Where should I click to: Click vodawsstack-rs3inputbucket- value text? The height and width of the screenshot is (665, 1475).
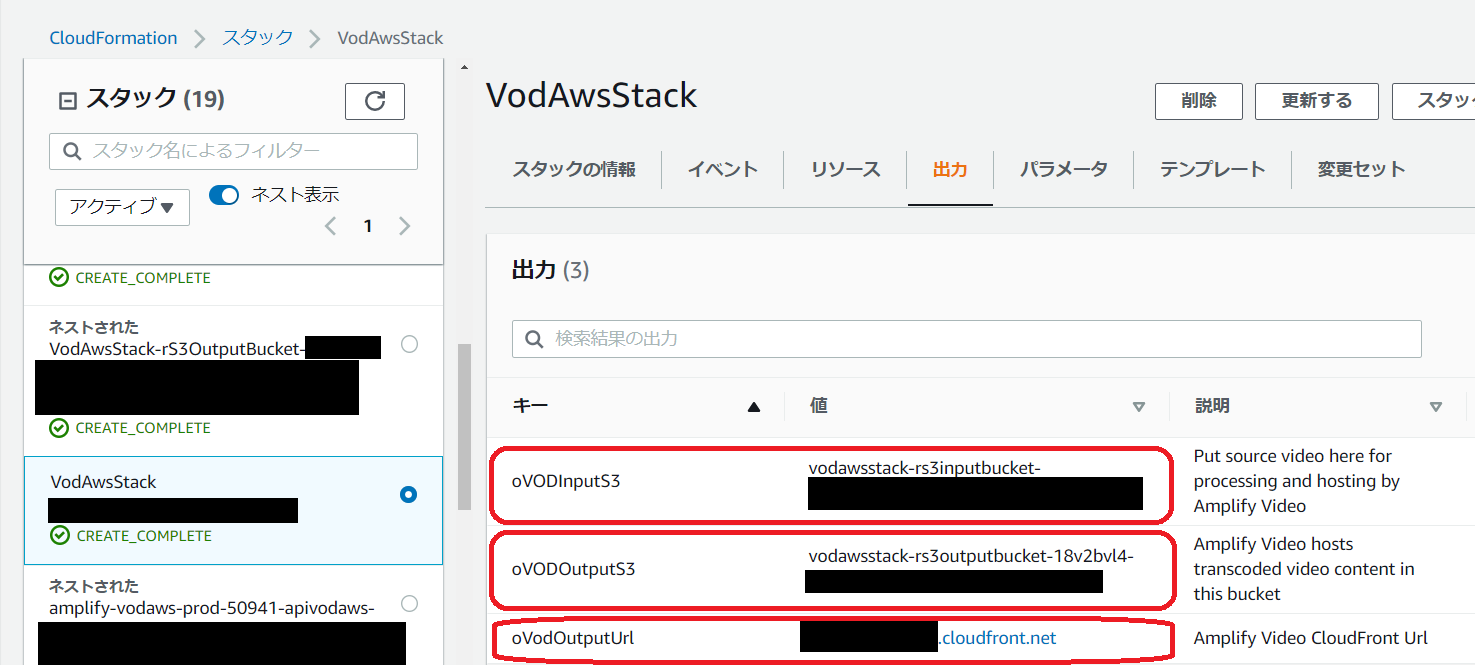click(925, 468)
